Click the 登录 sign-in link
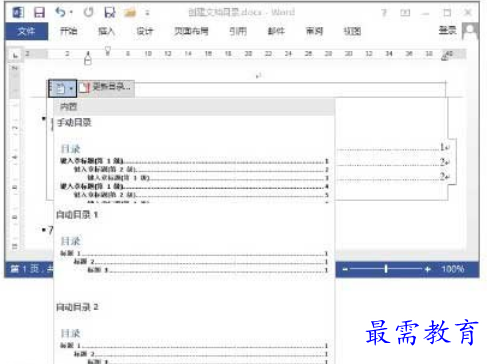The height and width of the screenshot is (364, 487). coord(448,30)
